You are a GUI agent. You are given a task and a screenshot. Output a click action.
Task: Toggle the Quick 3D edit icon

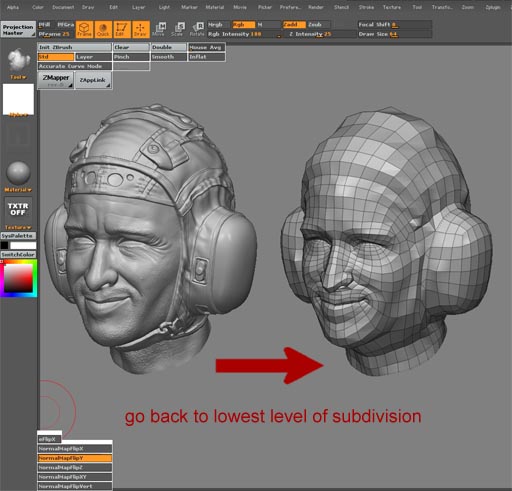(x=103, y=29)
